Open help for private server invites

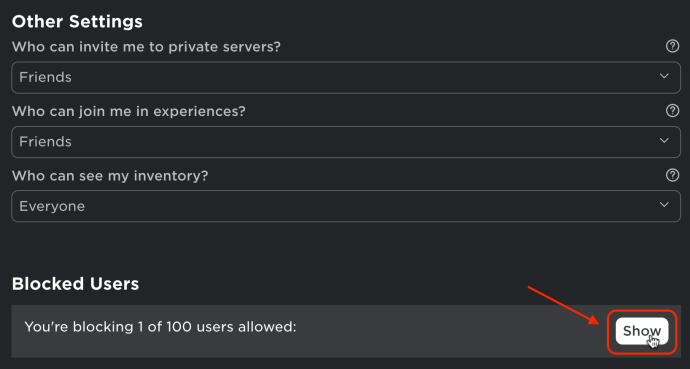tap(672, 46)
